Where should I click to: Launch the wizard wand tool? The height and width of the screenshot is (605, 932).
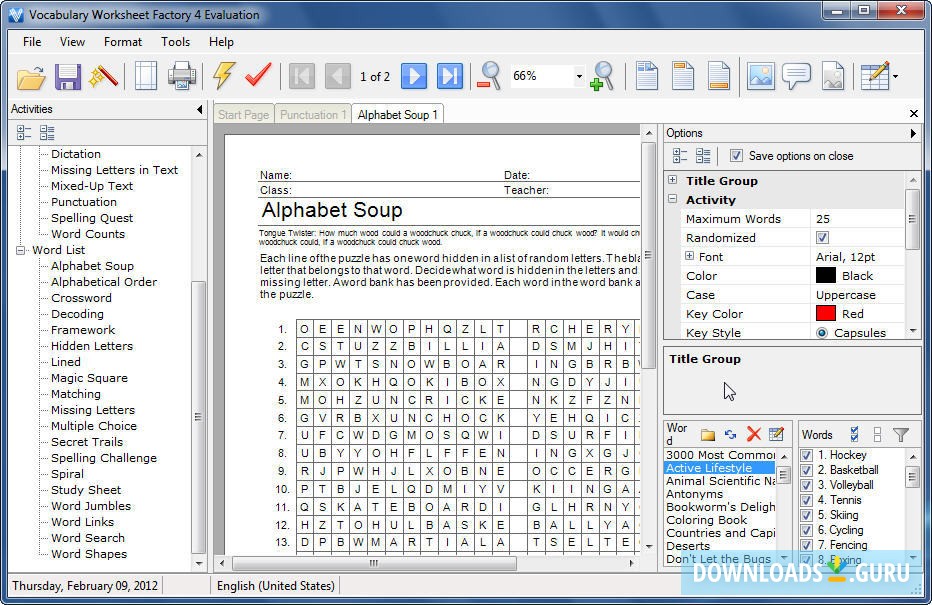click(x=103, y=77)
